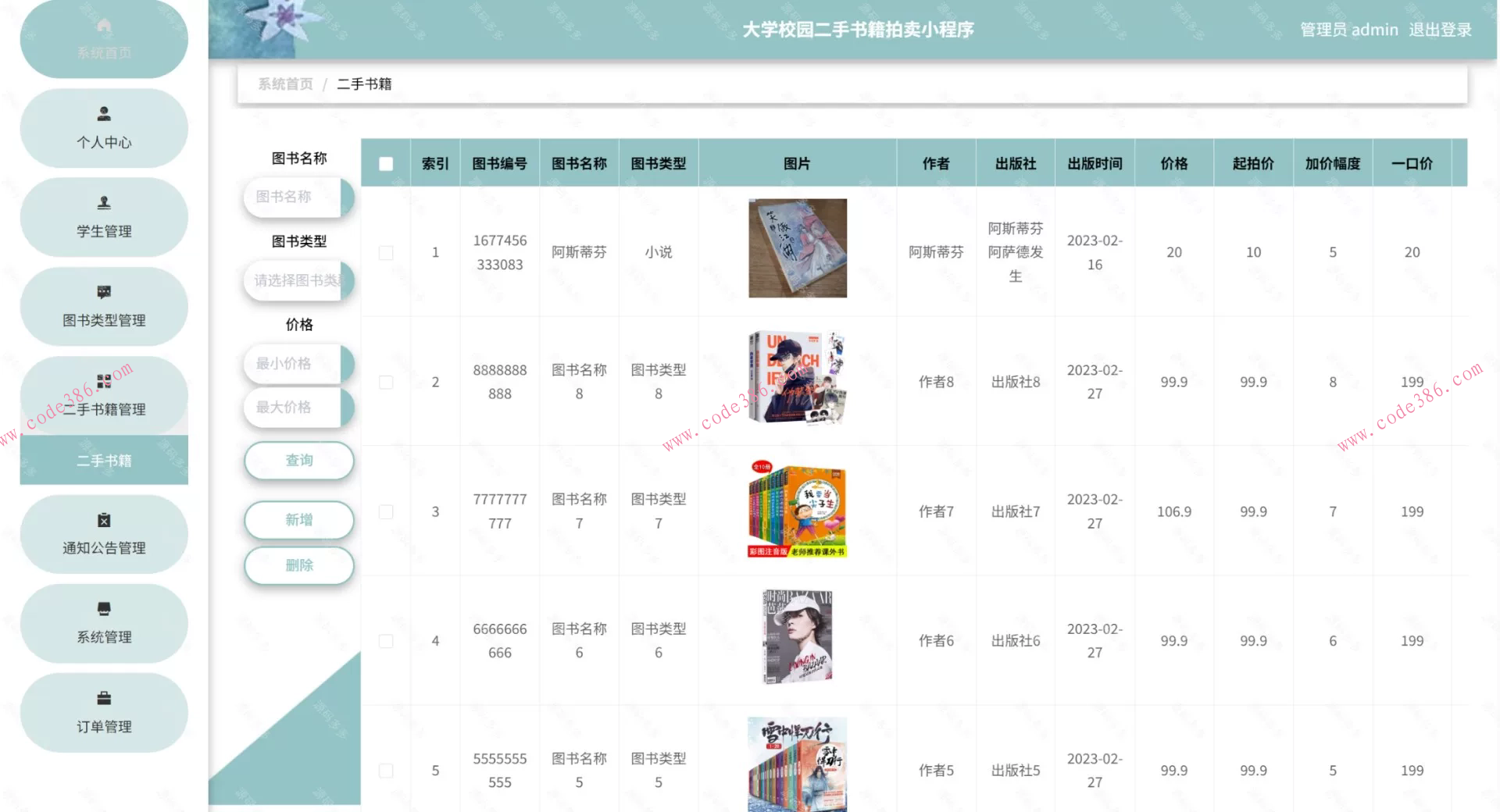1500x812 pixels.
Task: Select 学生管理 in the sidebar
Action: (x=103, y=219)
